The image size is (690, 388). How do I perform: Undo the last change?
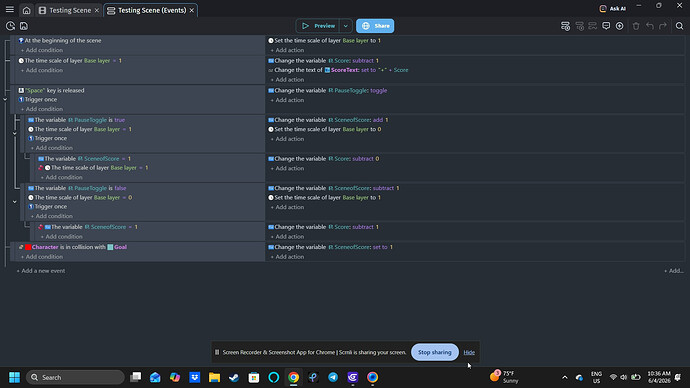pyautogui.click(x=650, y=26)
